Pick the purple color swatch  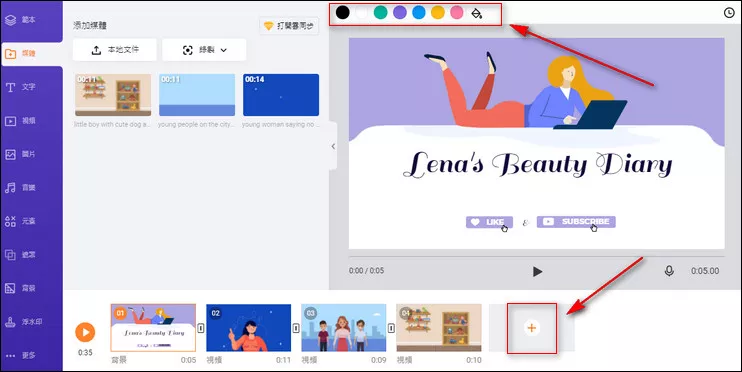[400, 13]
